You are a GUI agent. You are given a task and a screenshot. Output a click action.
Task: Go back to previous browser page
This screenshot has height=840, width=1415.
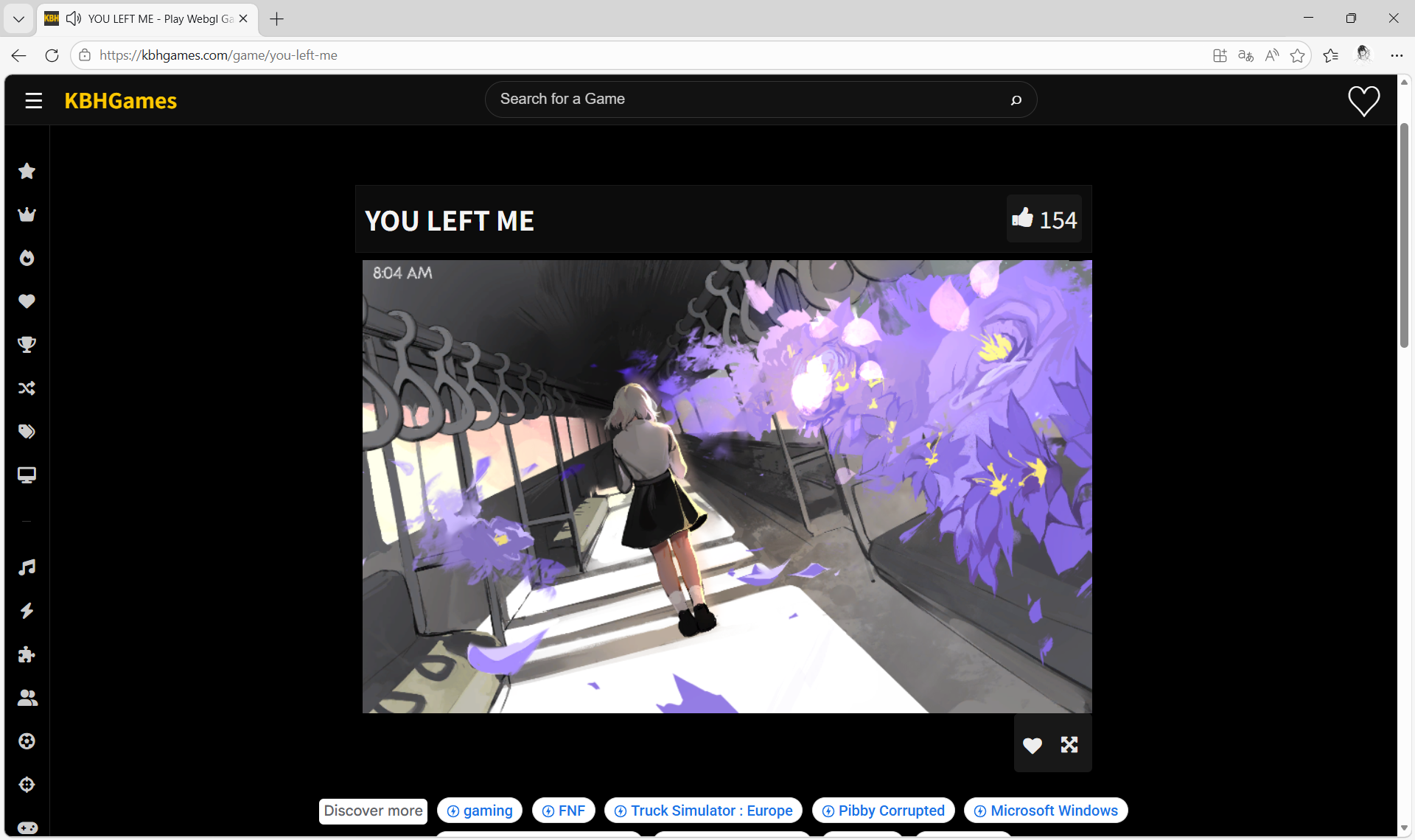(x=19, y=55)
